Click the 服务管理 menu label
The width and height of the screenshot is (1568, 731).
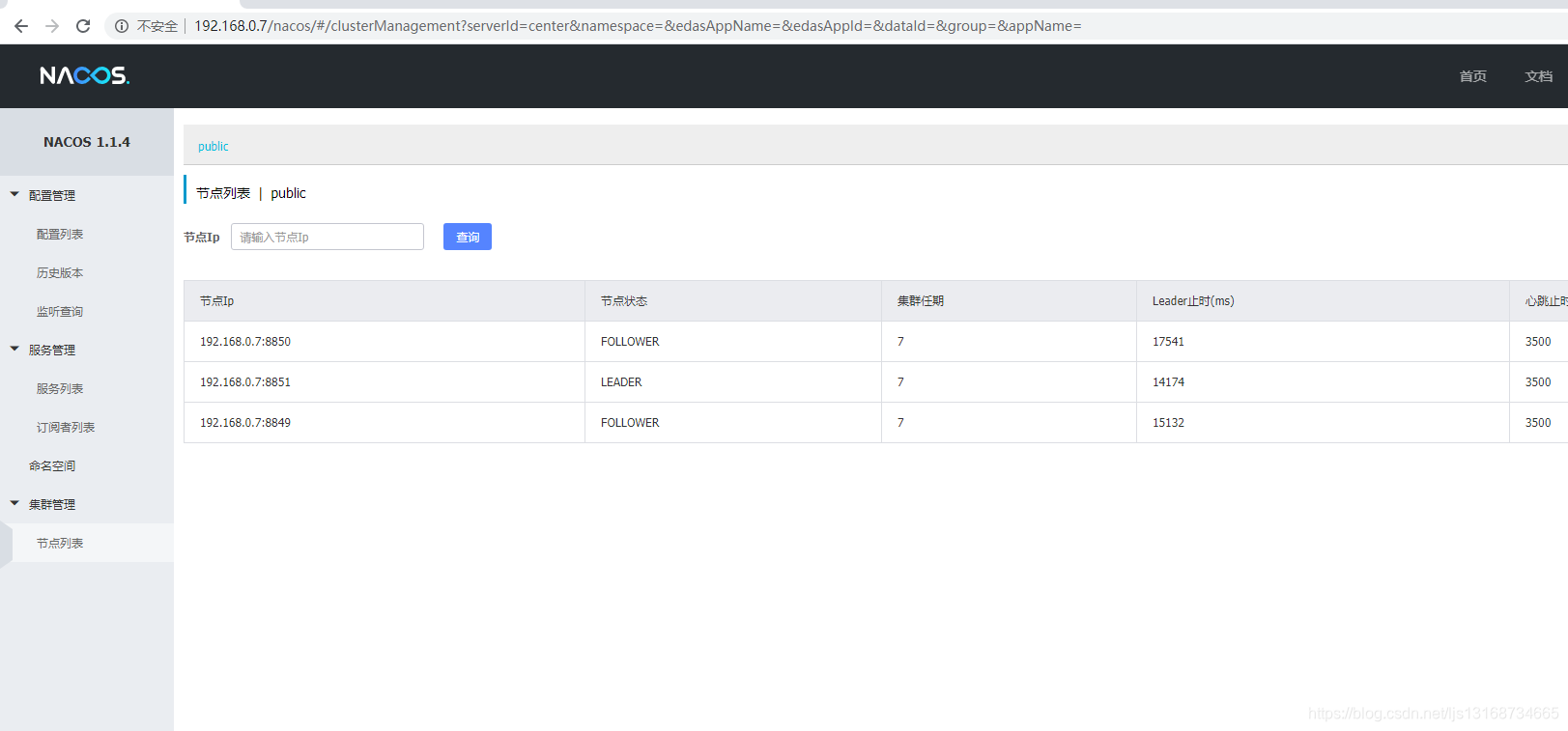(x=52, y=350)
